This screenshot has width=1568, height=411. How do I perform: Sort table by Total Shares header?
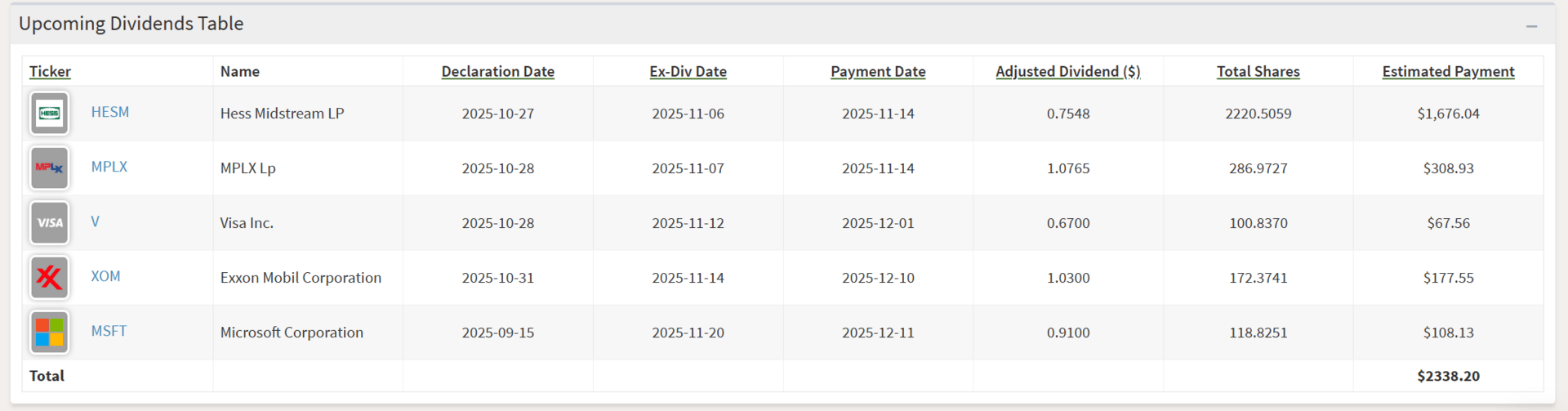1258,71
